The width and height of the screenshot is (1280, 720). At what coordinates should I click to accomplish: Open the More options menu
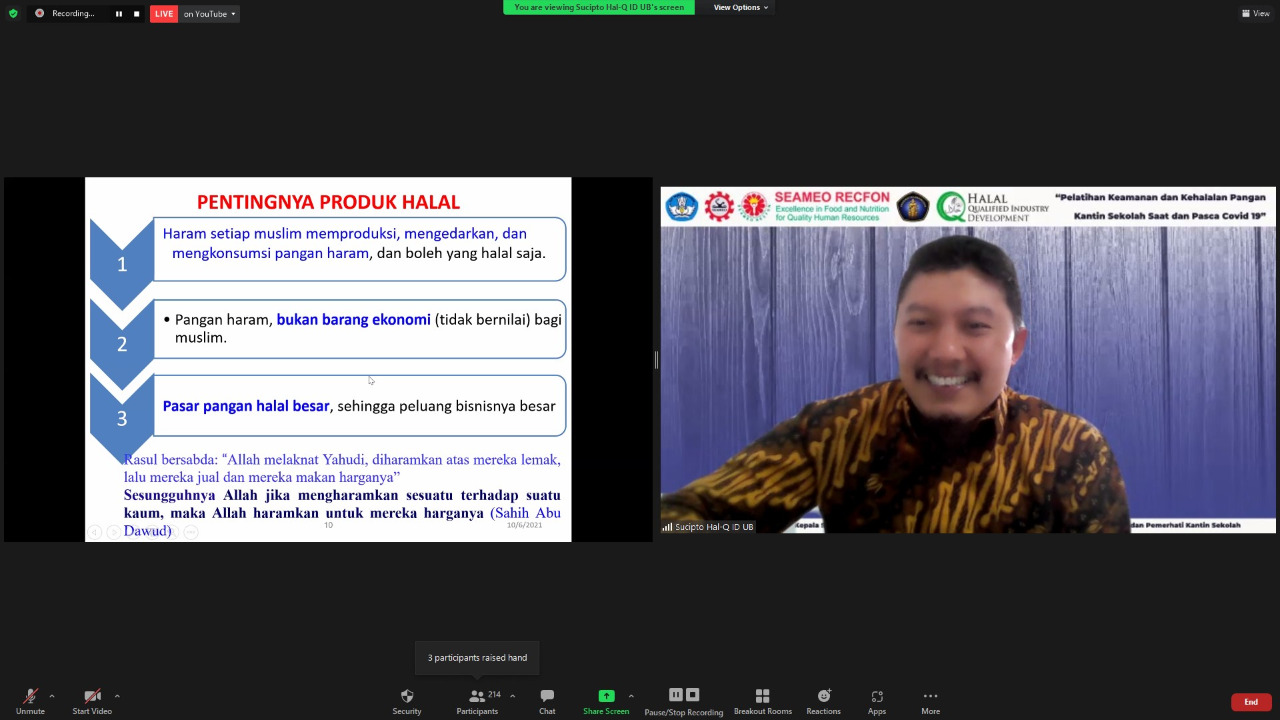click(929, 700)
